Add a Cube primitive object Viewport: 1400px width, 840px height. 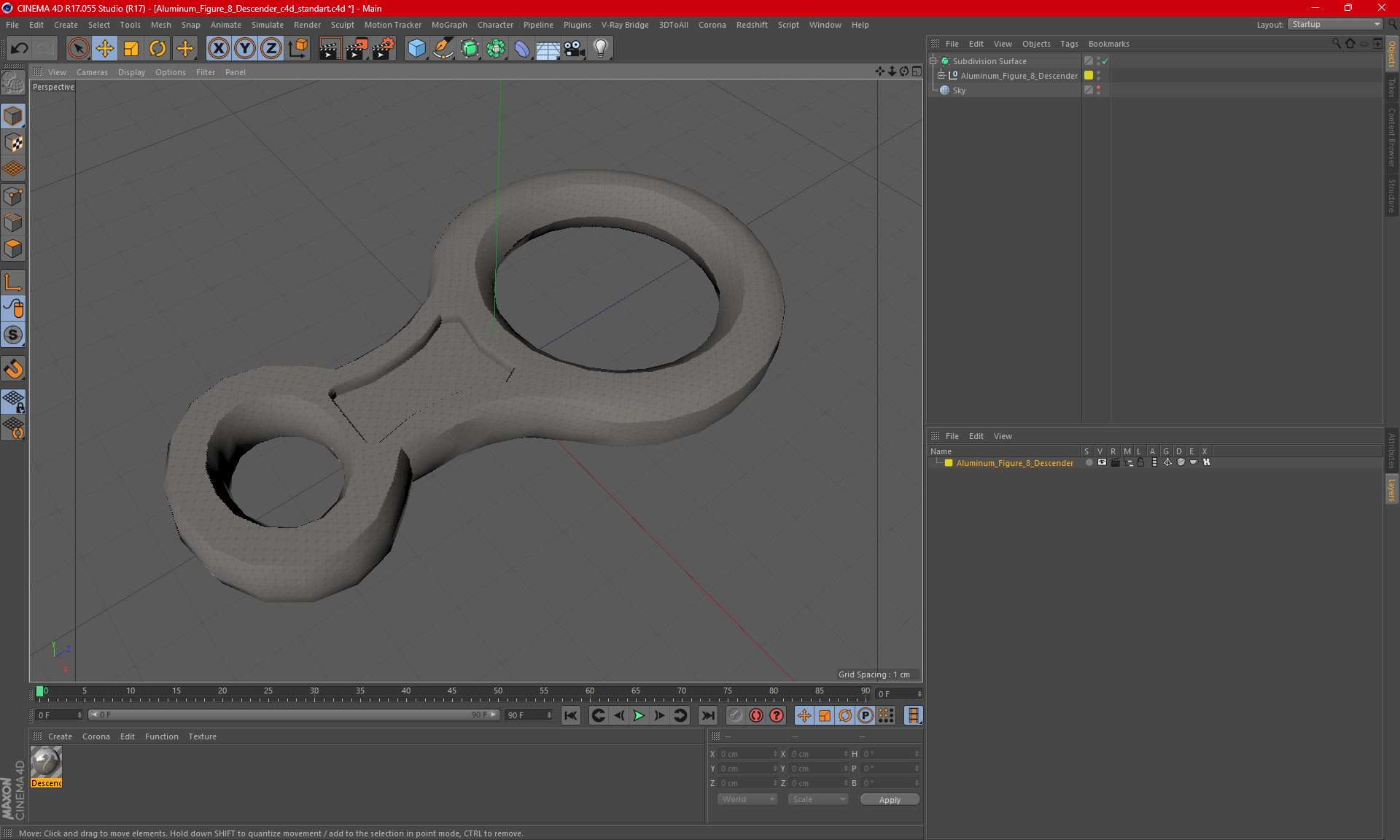point(416,49)
